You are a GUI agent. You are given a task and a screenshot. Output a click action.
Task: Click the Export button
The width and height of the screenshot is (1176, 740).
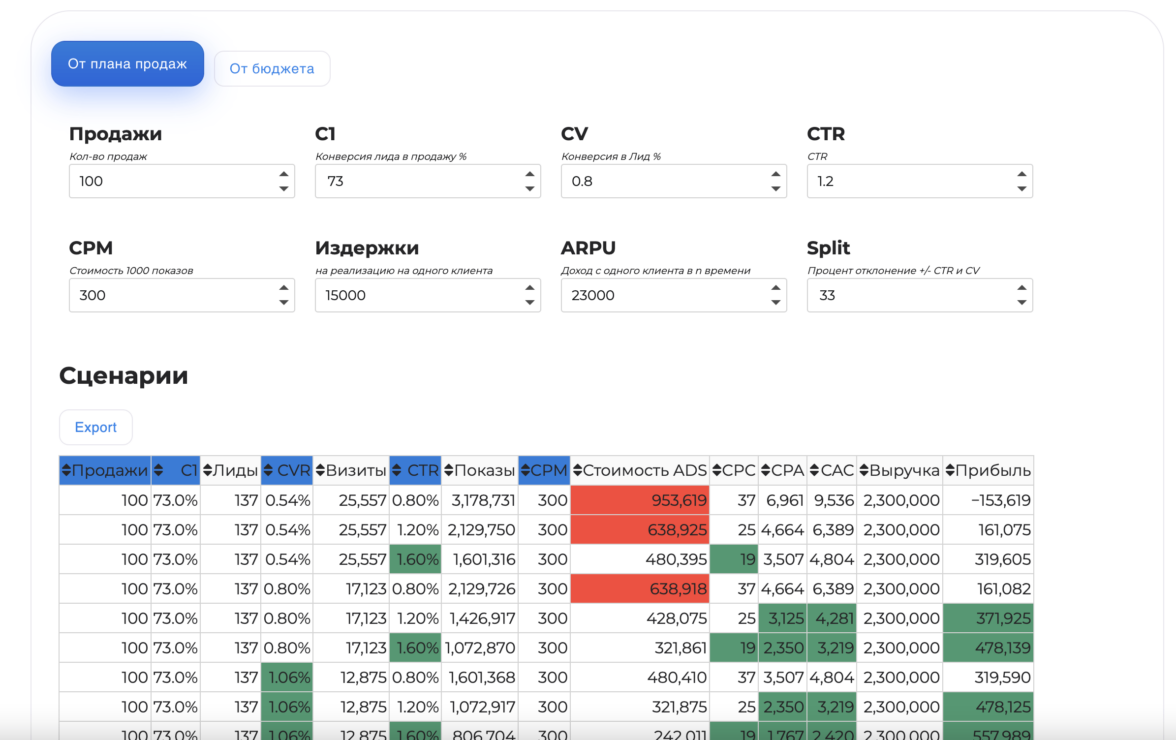[96, 427]
